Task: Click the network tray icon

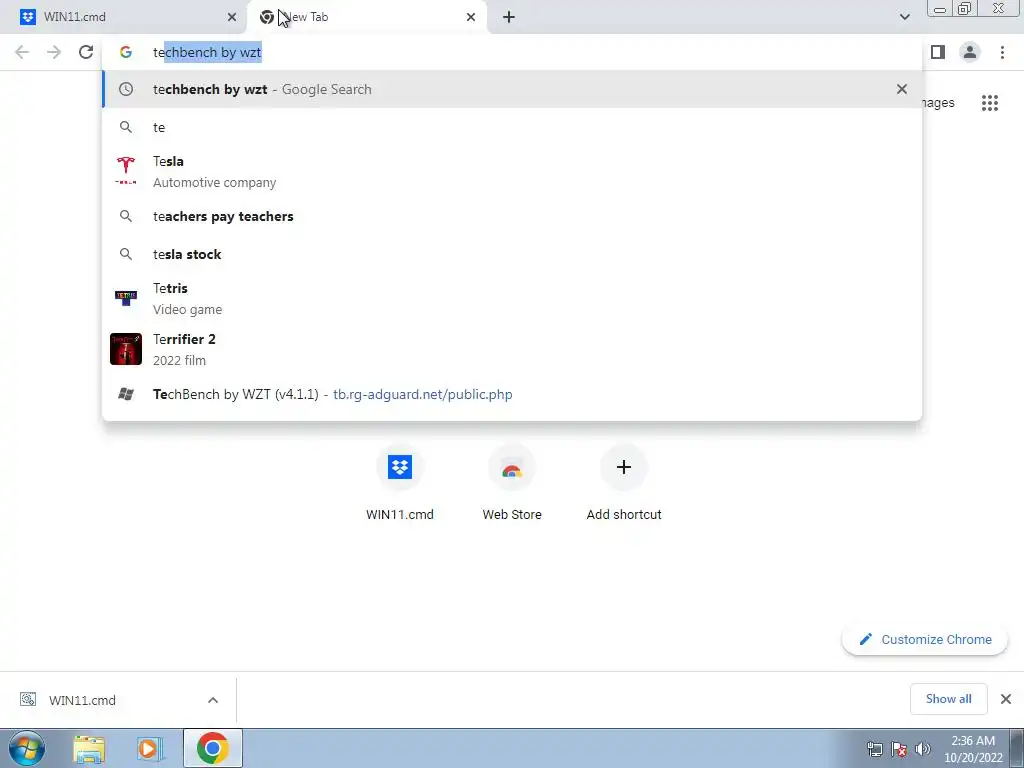Action: point(874,749)
